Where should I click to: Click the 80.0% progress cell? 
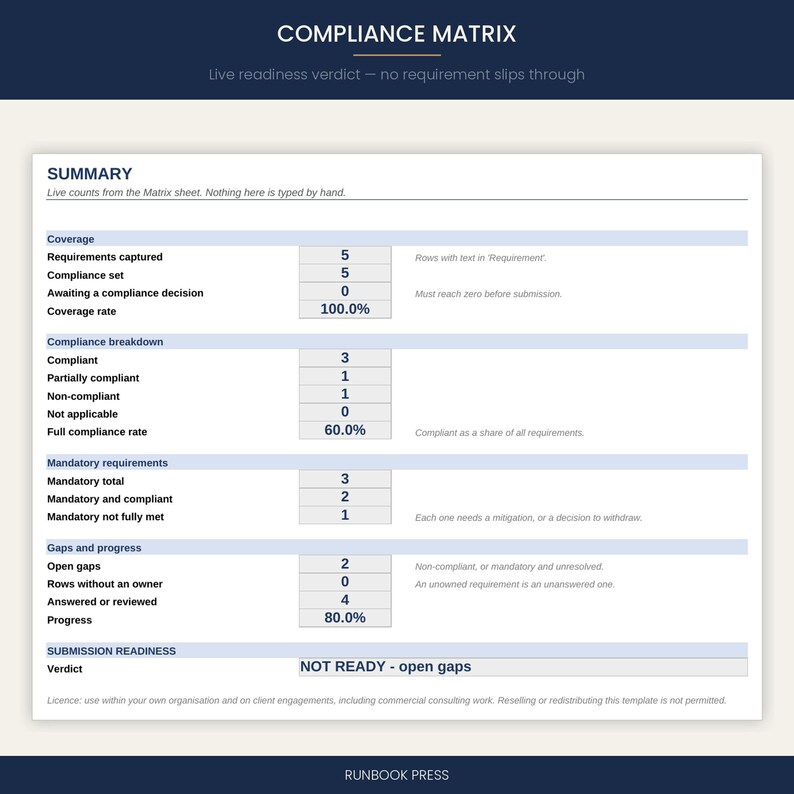(x=345, y=618)
